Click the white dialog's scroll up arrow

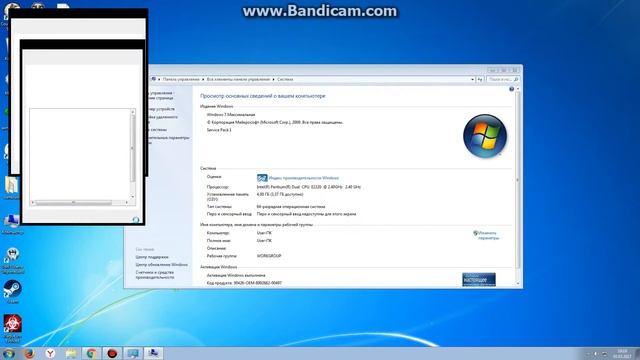tap(133, 112)
